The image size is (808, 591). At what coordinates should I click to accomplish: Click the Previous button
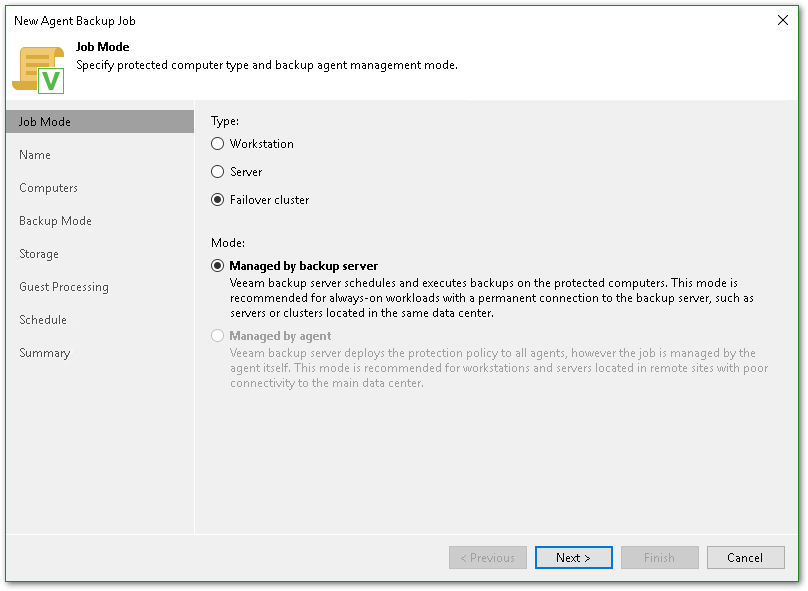(x=488, y=558)
